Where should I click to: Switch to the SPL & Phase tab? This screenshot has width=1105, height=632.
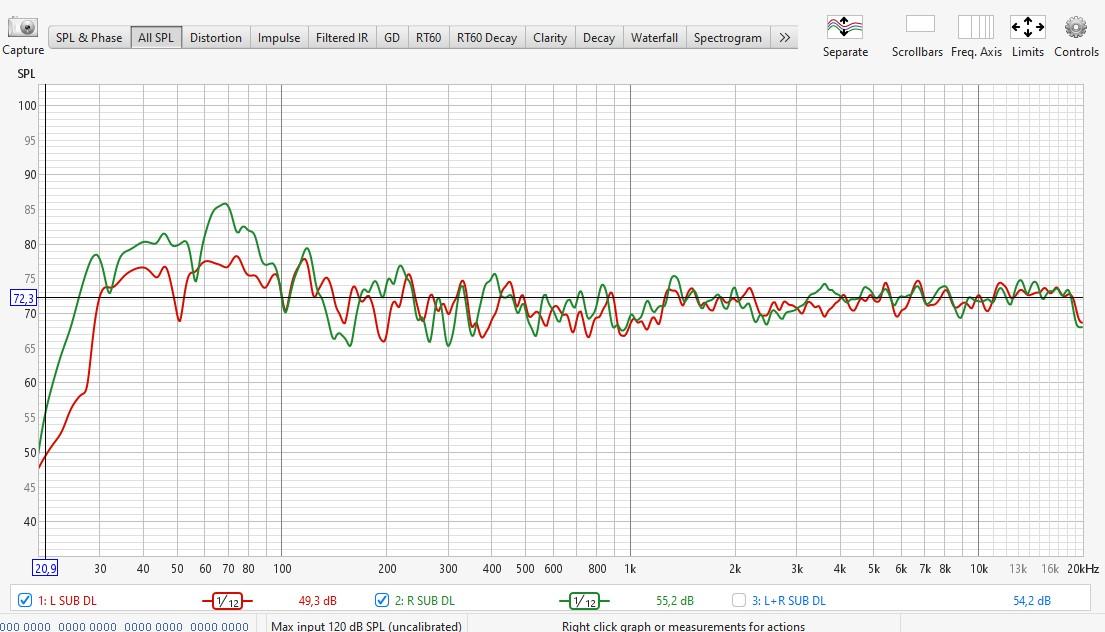(89, 38)
